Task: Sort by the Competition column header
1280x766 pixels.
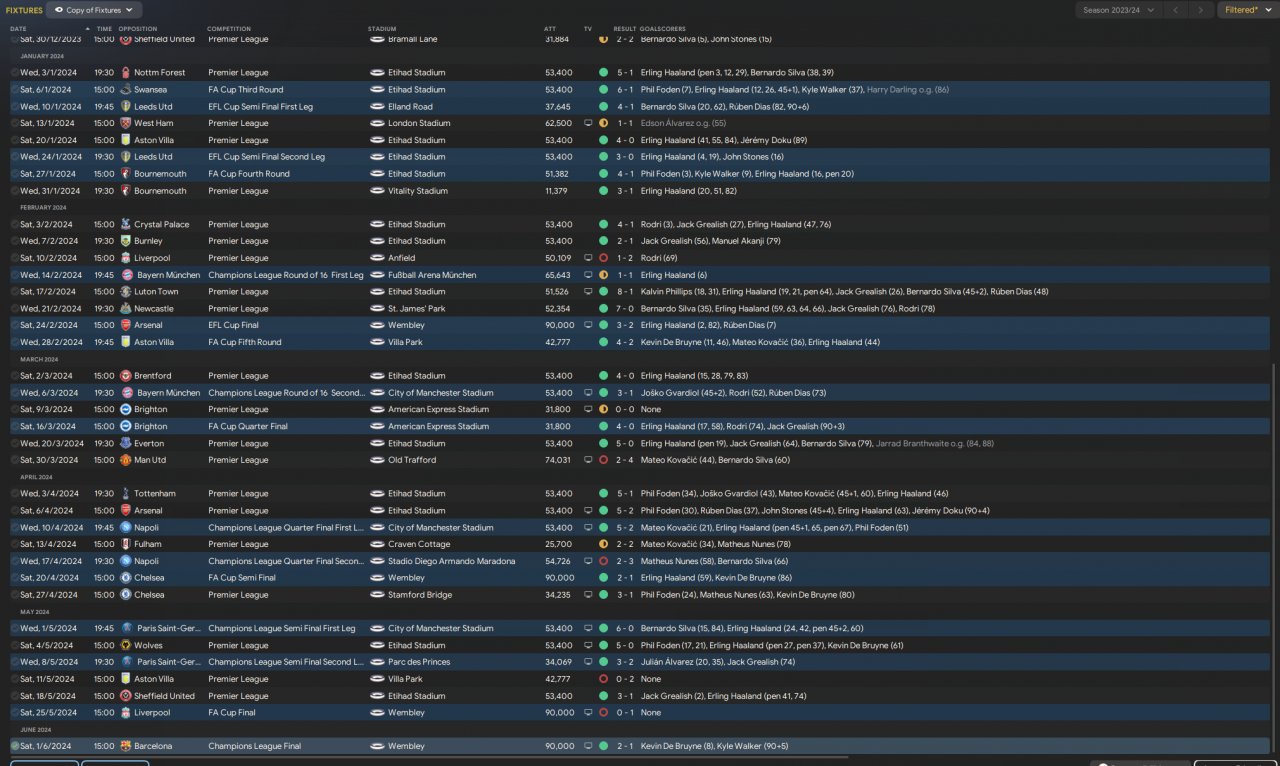Action: (229, 29)
